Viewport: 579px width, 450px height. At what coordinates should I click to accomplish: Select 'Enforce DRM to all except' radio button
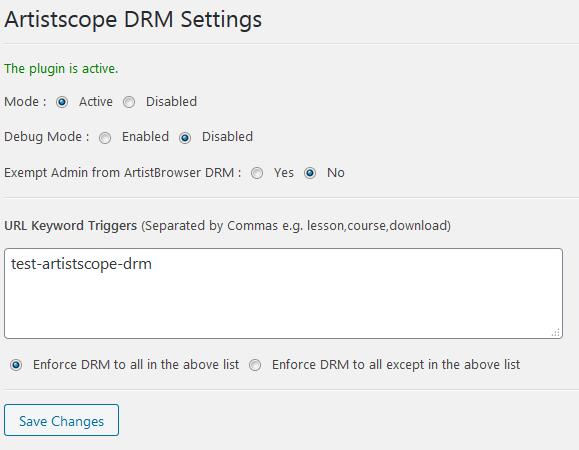click(x=255, y=365)
